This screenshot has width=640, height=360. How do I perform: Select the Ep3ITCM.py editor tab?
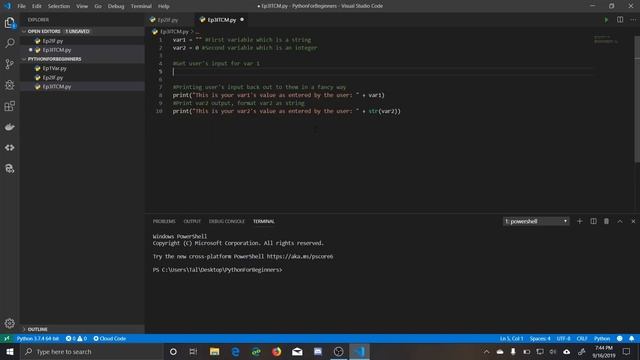tap(222, 20)
